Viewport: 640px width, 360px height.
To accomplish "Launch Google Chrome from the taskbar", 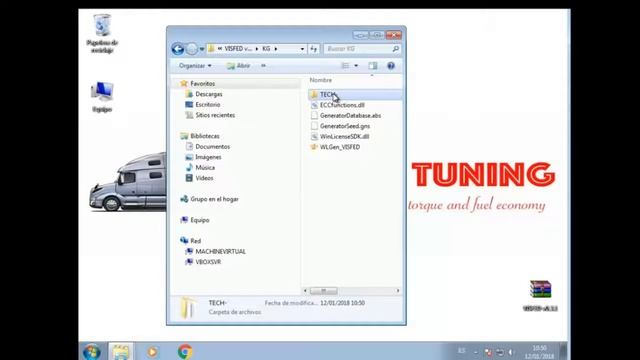I will 185,352.
